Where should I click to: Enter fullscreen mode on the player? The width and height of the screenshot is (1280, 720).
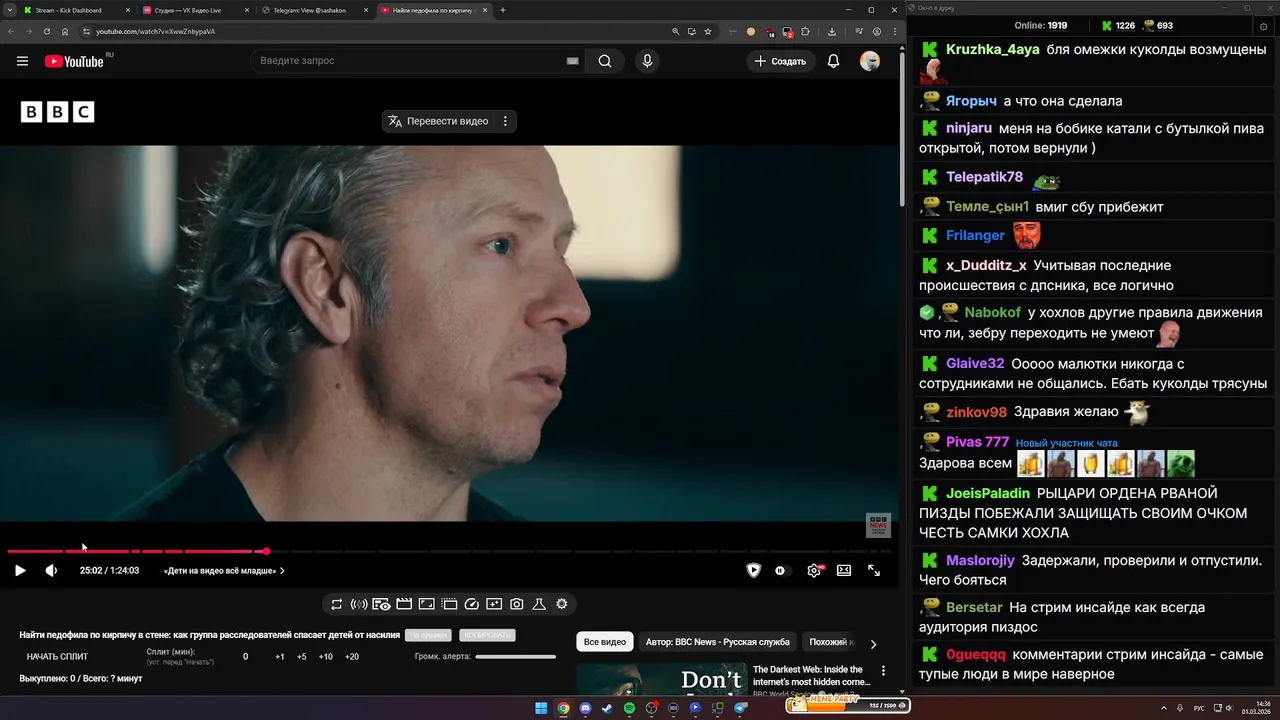pyautogui.click(x=874, y=570)
